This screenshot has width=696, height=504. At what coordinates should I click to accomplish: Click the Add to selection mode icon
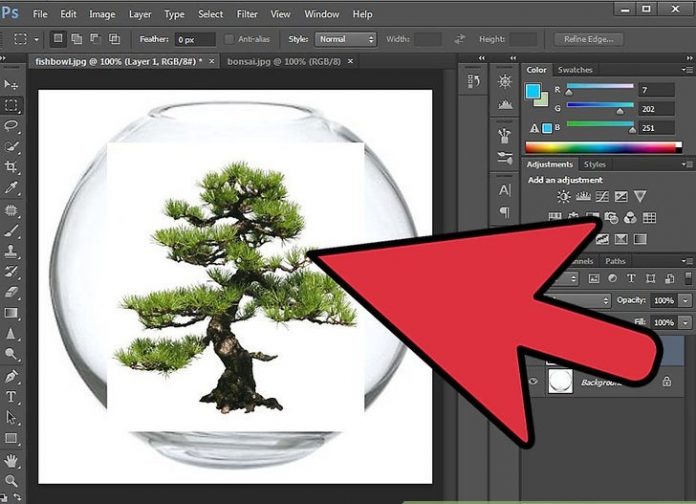(x=78, y=39)
